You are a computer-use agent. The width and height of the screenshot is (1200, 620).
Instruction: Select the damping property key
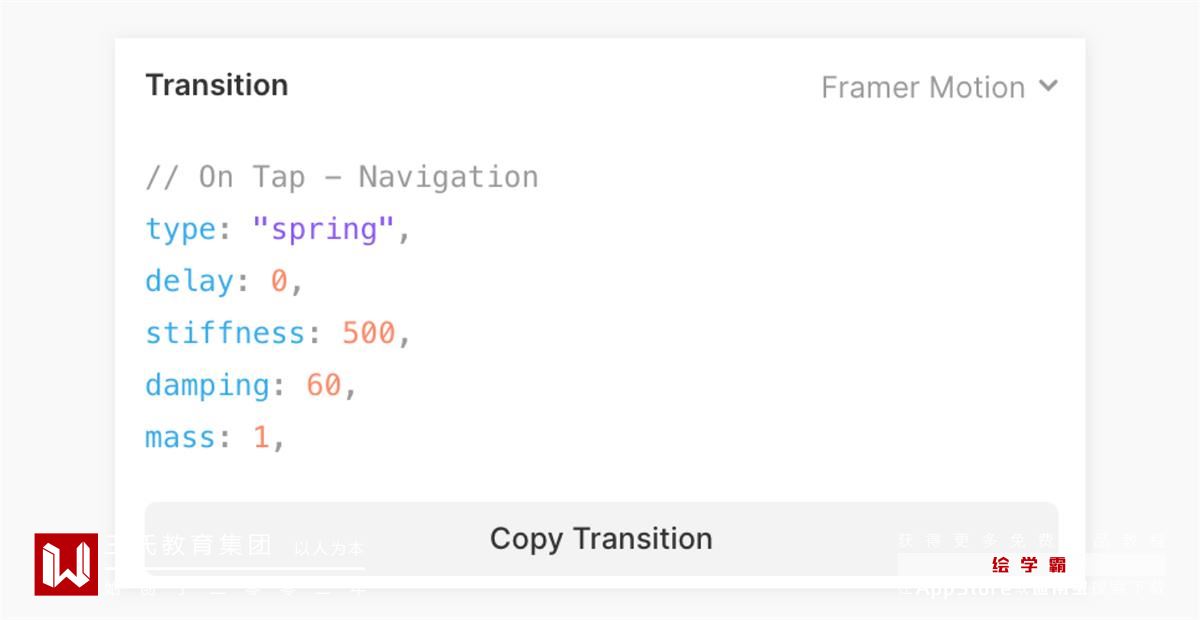pos(206,385)
